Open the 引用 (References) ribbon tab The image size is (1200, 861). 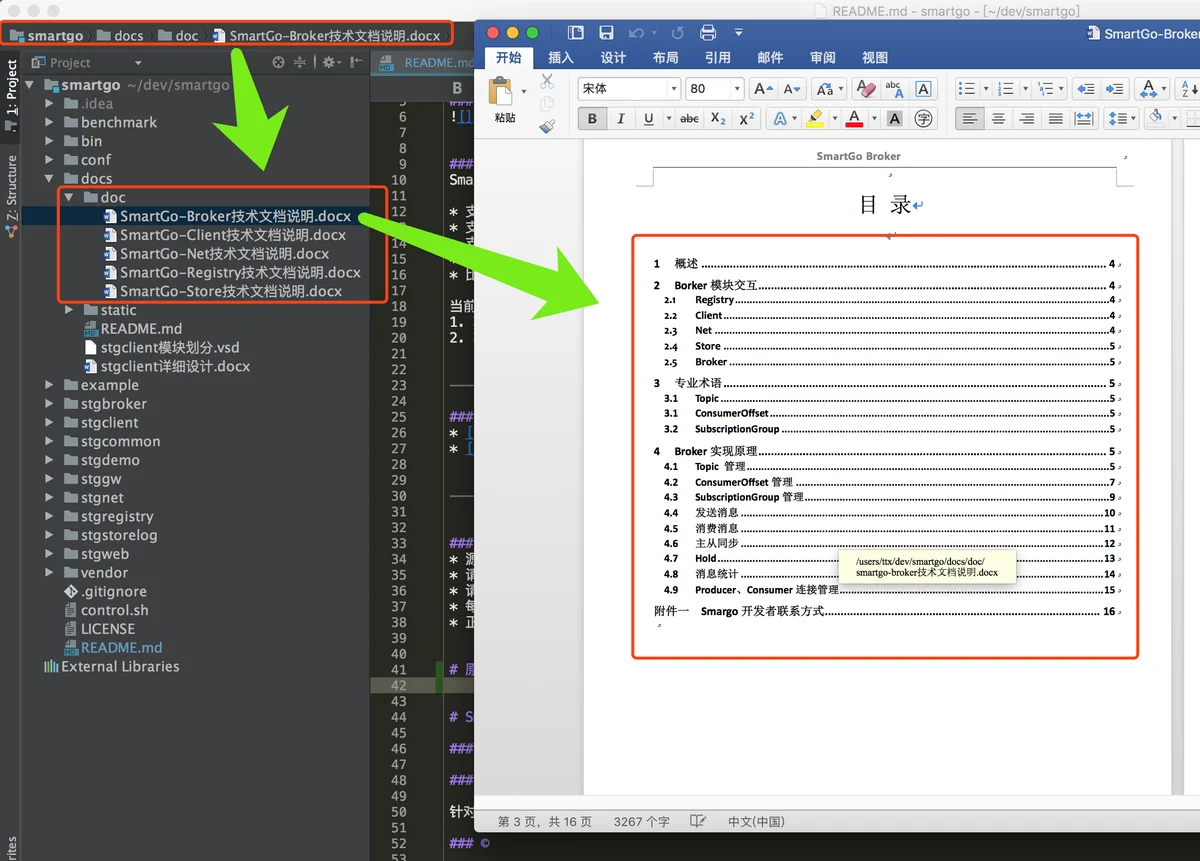click(x=717, y=58)
